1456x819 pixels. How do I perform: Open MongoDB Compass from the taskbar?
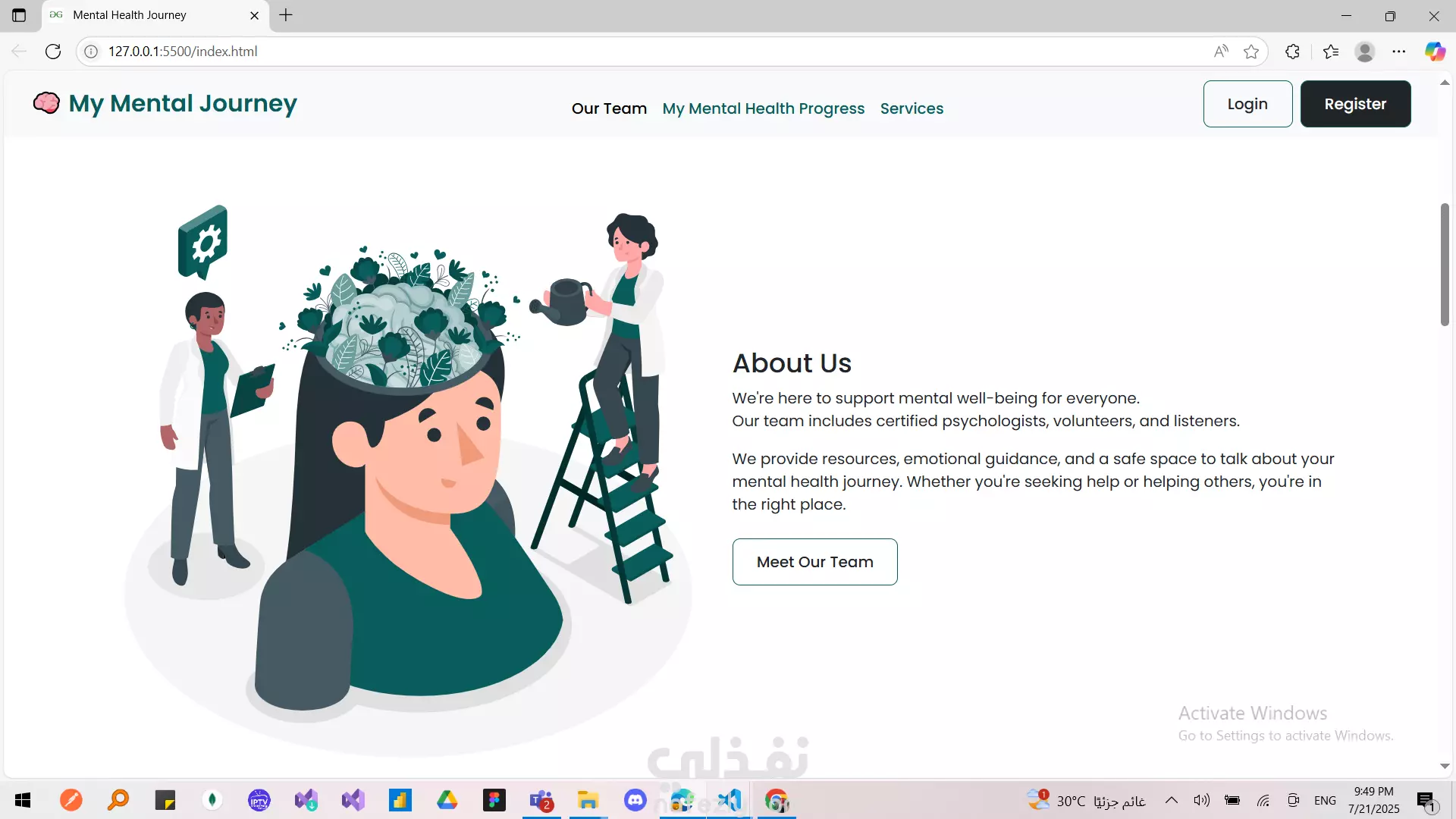(212, 800)
